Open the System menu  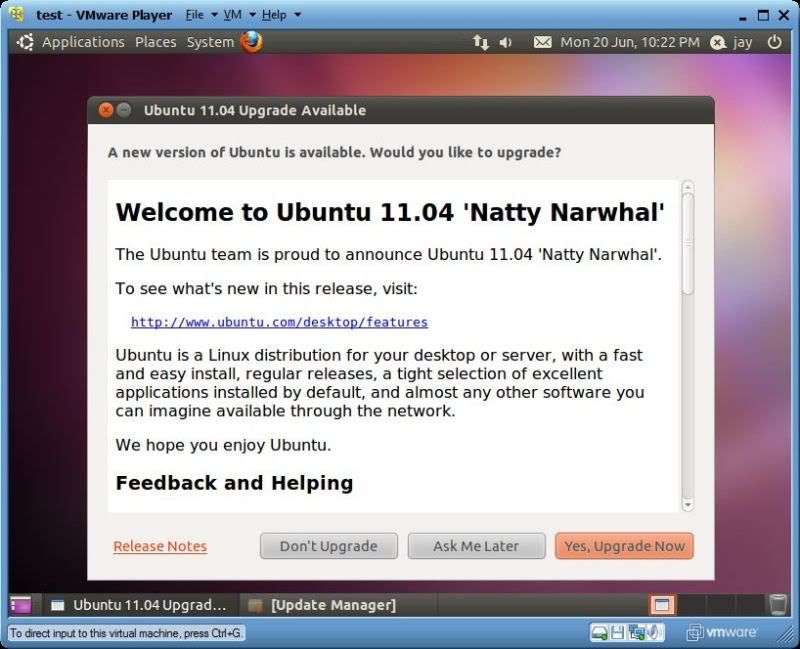pos(210,42)
